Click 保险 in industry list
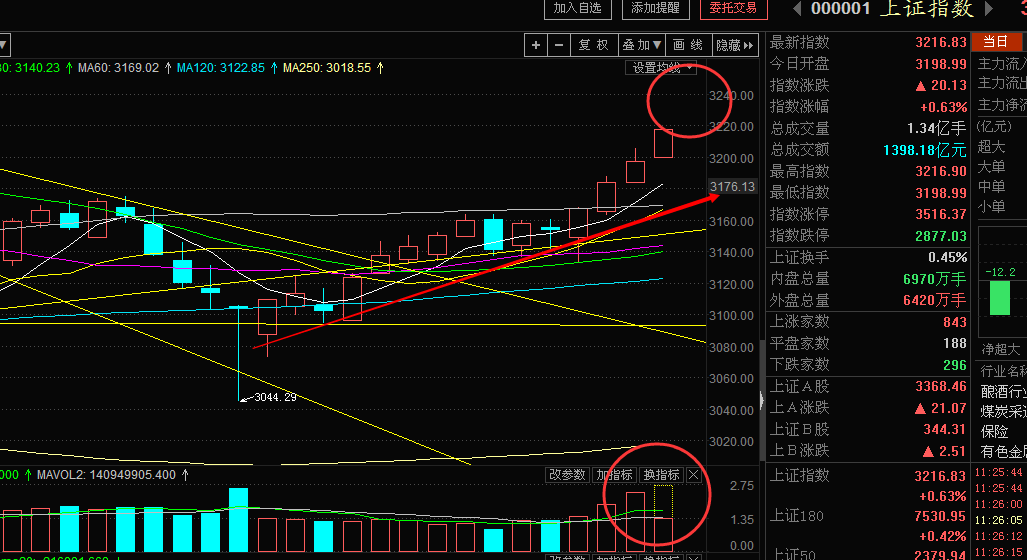 click(x=994, y=432)
